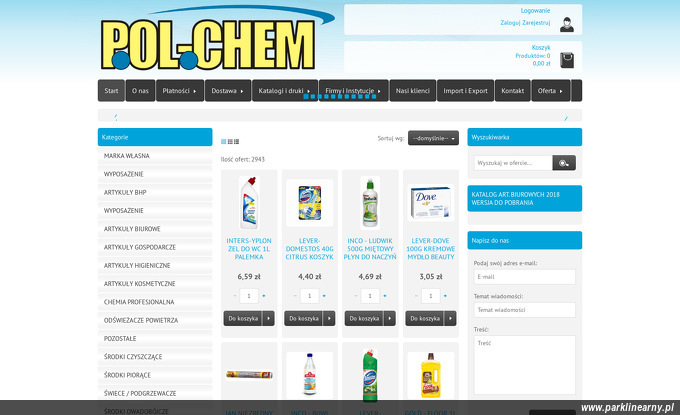Increase quantity for Lever-Dove 100g mydło
680x415 pixels.
[445, 296]
